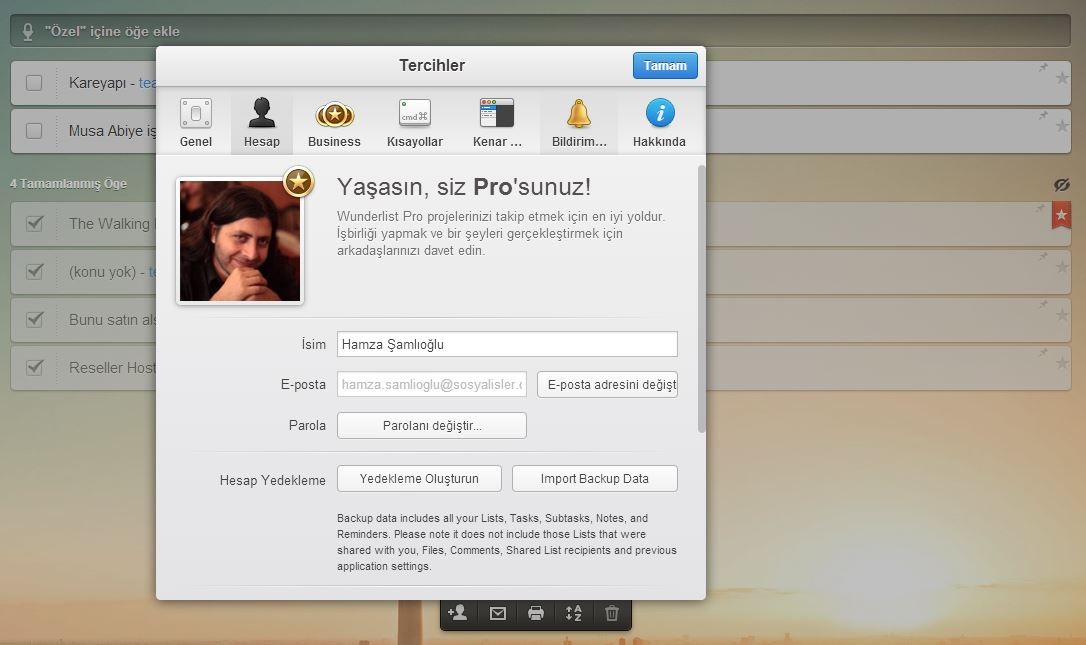
Task: Switch to the Kenar sidebar tab
Action: click(497, 123)
